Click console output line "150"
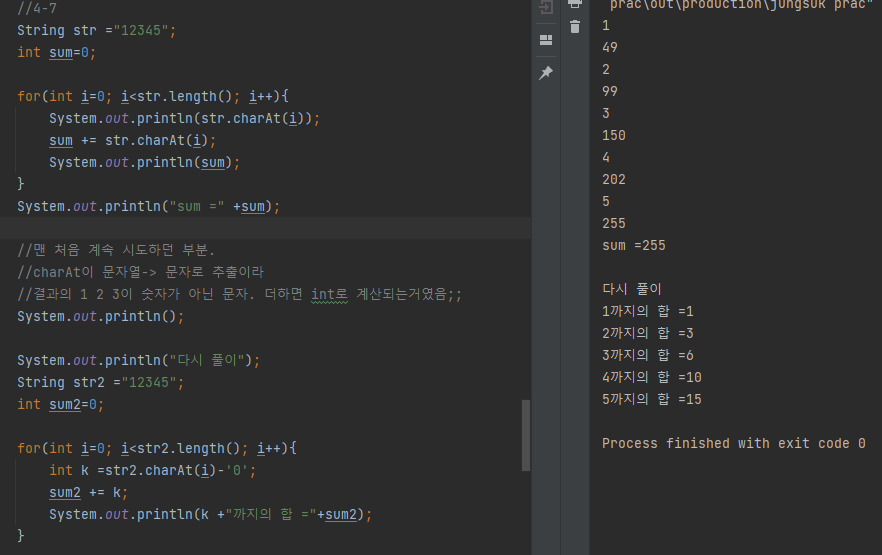This screenshot has height=555, width=882. point(614,136)
